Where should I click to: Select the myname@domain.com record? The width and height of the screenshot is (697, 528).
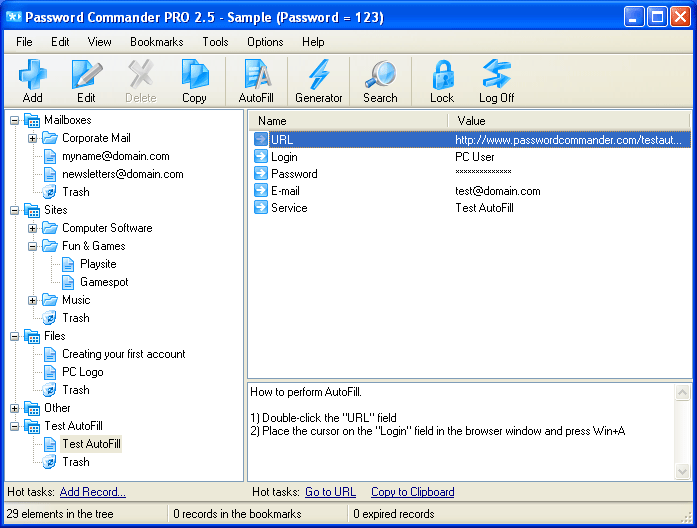(x=116, y=156)
